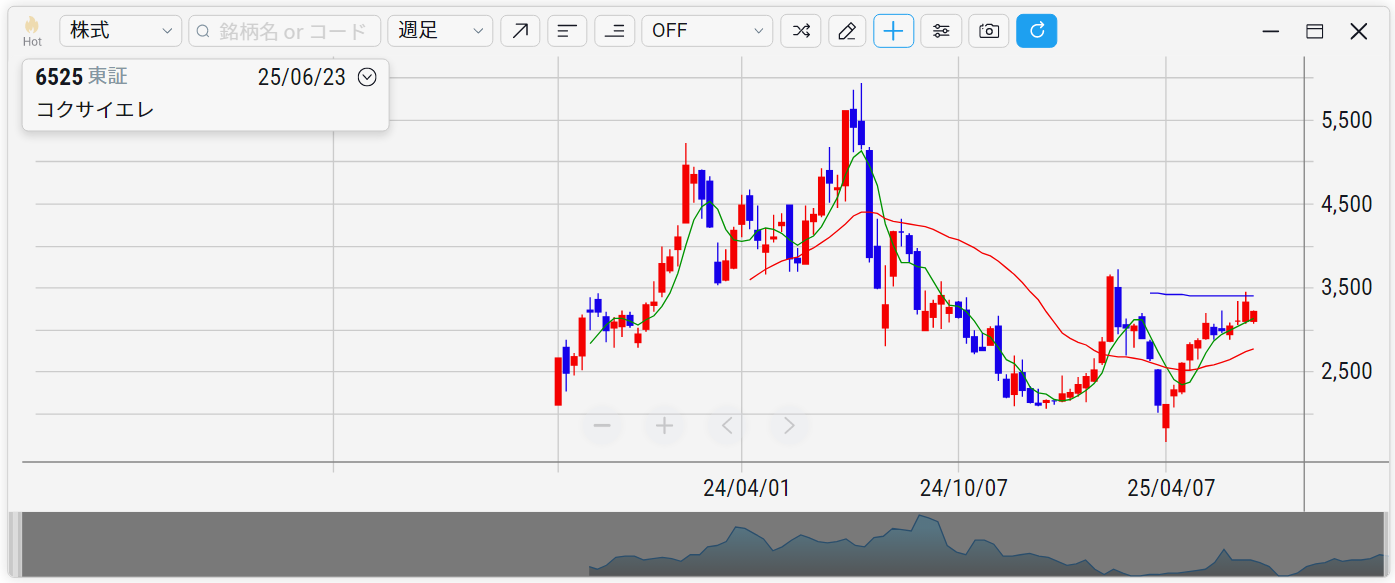Open the 株式 asset type dropdown

pos(120,31)
